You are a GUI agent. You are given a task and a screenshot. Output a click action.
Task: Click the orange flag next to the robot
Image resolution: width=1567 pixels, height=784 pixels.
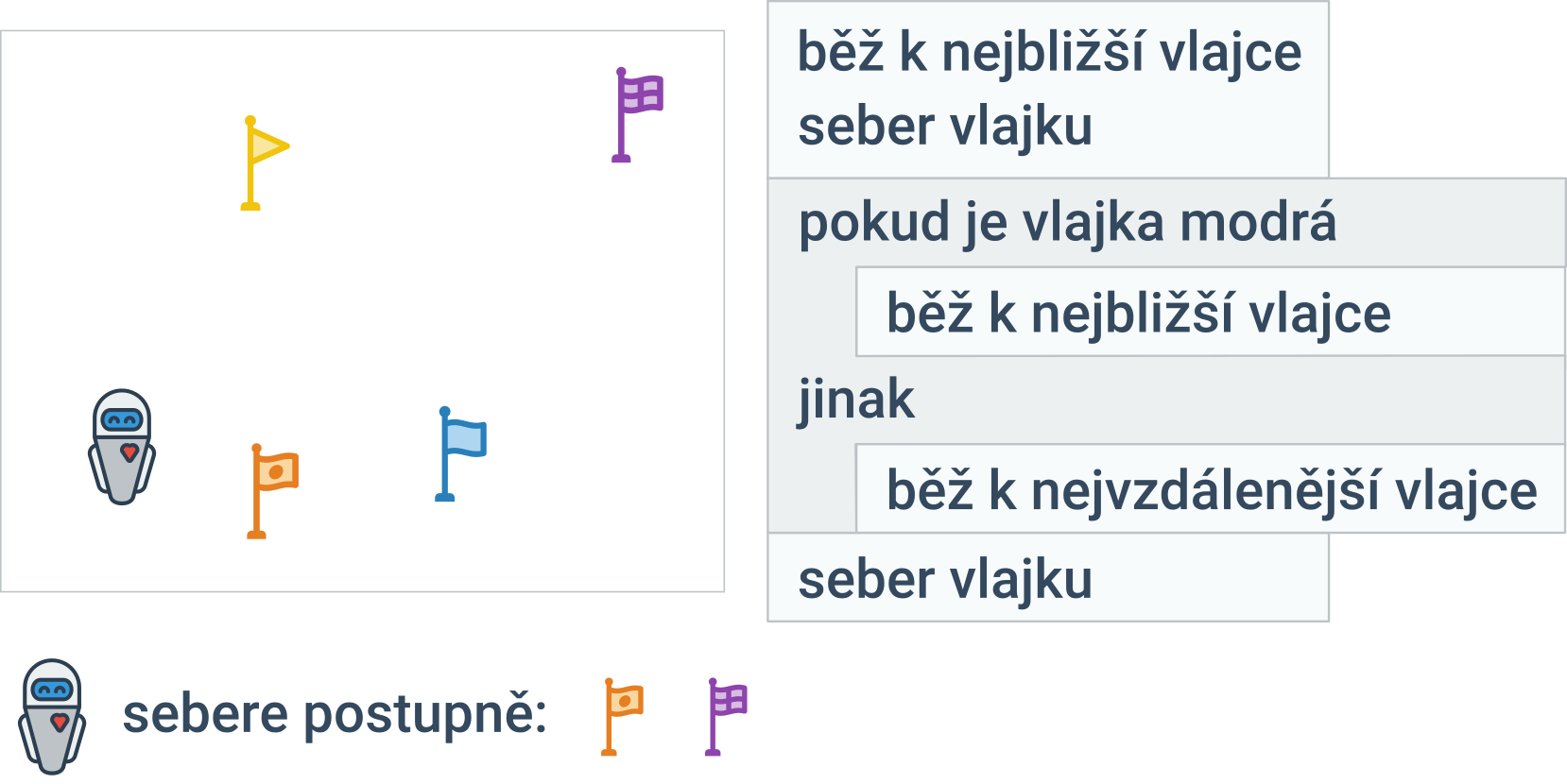pyautogui.click(x=273, y=490)
